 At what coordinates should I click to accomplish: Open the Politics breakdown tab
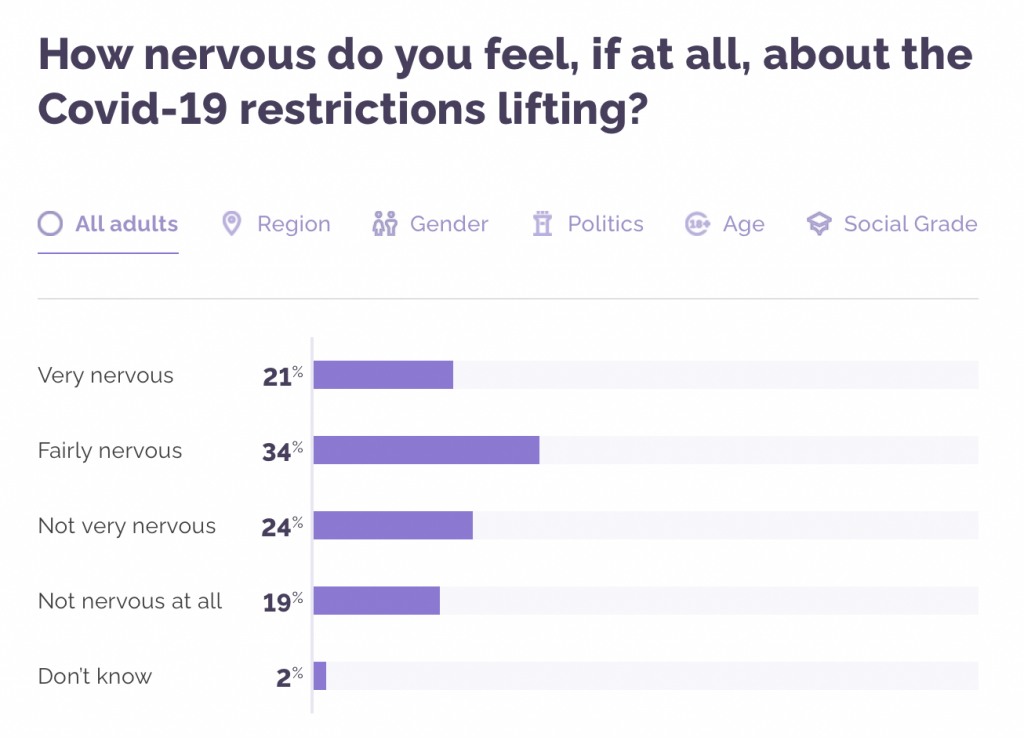point(605,224)
